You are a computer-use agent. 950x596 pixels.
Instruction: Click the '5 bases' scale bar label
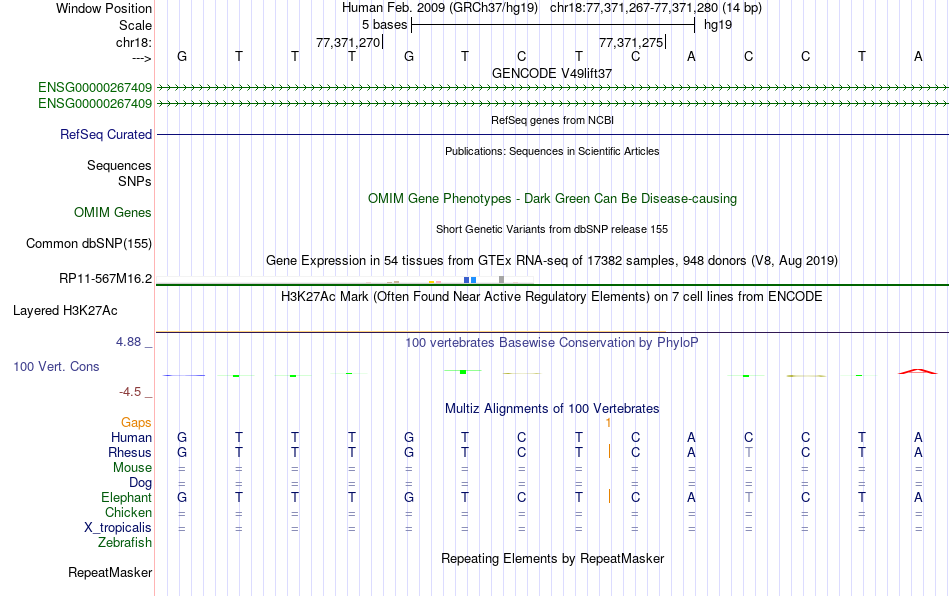click(x=385, y=25)
